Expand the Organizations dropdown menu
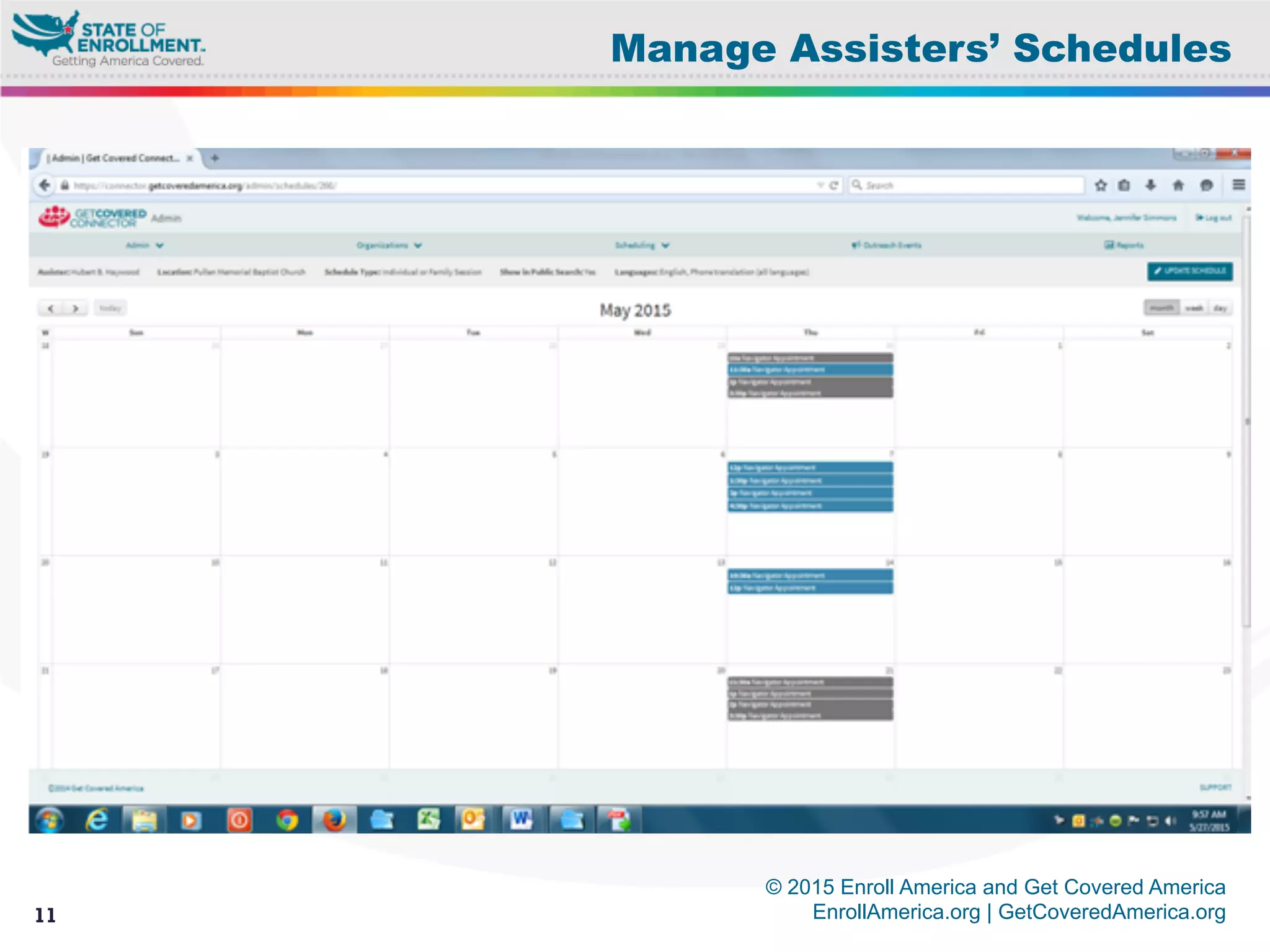The height and width of the screenshot is (952, 1270). pyautogui.click(x=389, y=245)
